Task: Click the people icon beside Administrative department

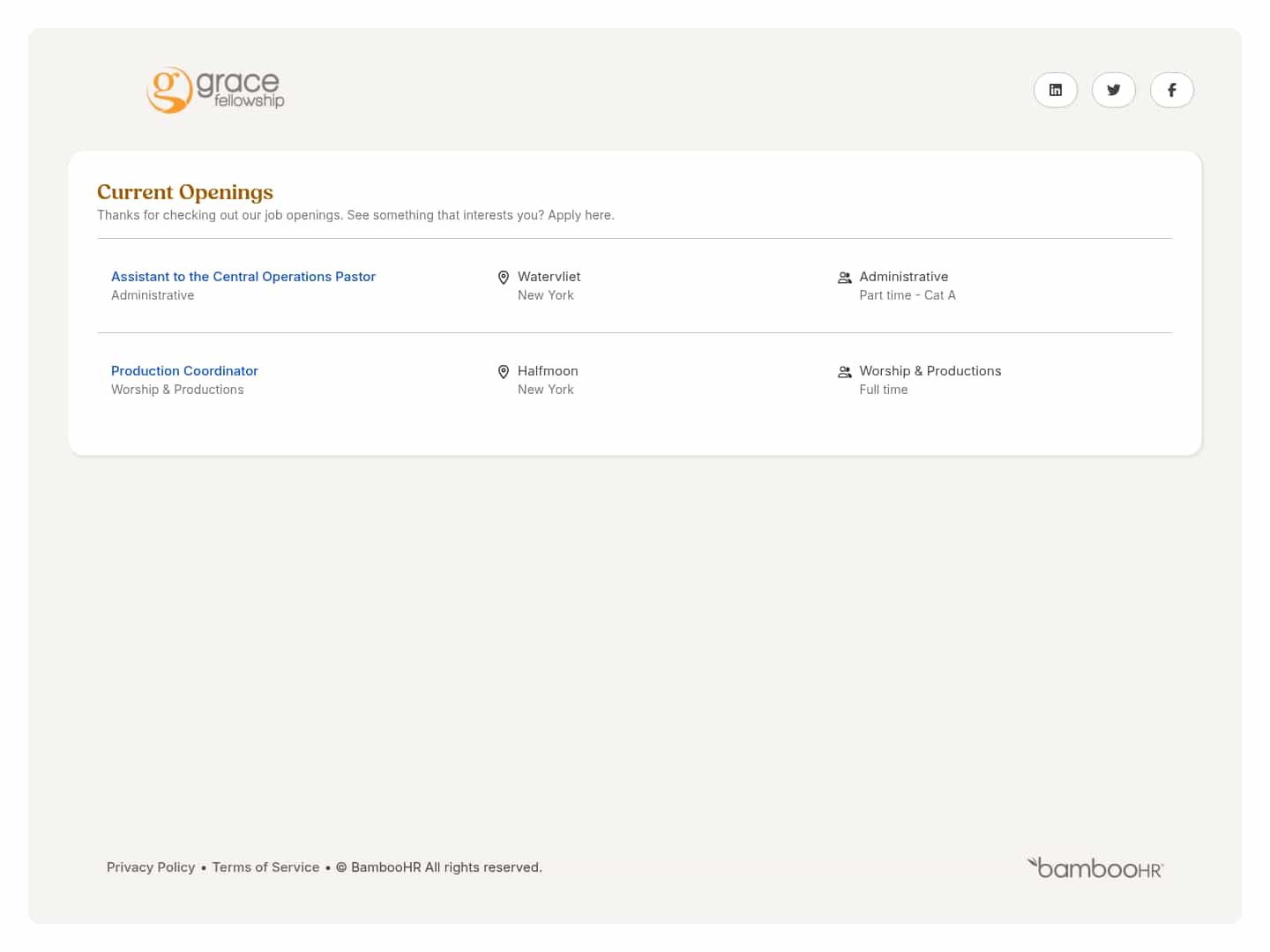Action: click(844, 278)
